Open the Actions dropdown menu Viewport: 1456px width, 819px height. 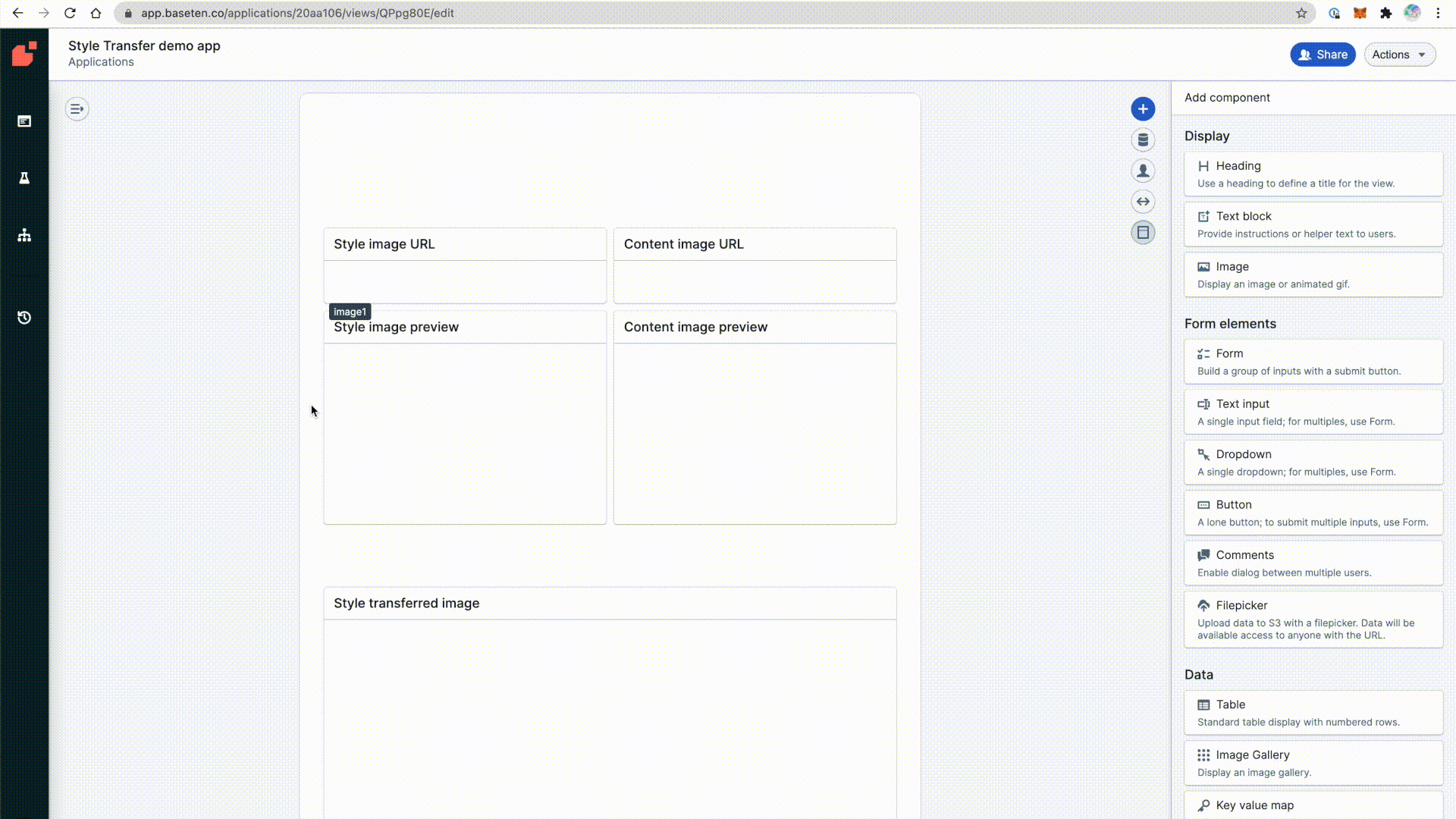tap(1399, 55)
